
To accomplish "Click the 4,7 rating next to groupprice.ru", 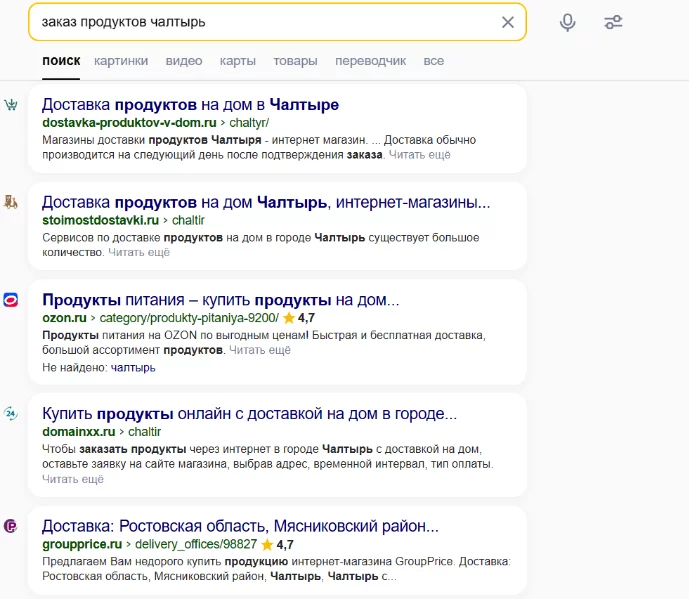I will [285, 545].
